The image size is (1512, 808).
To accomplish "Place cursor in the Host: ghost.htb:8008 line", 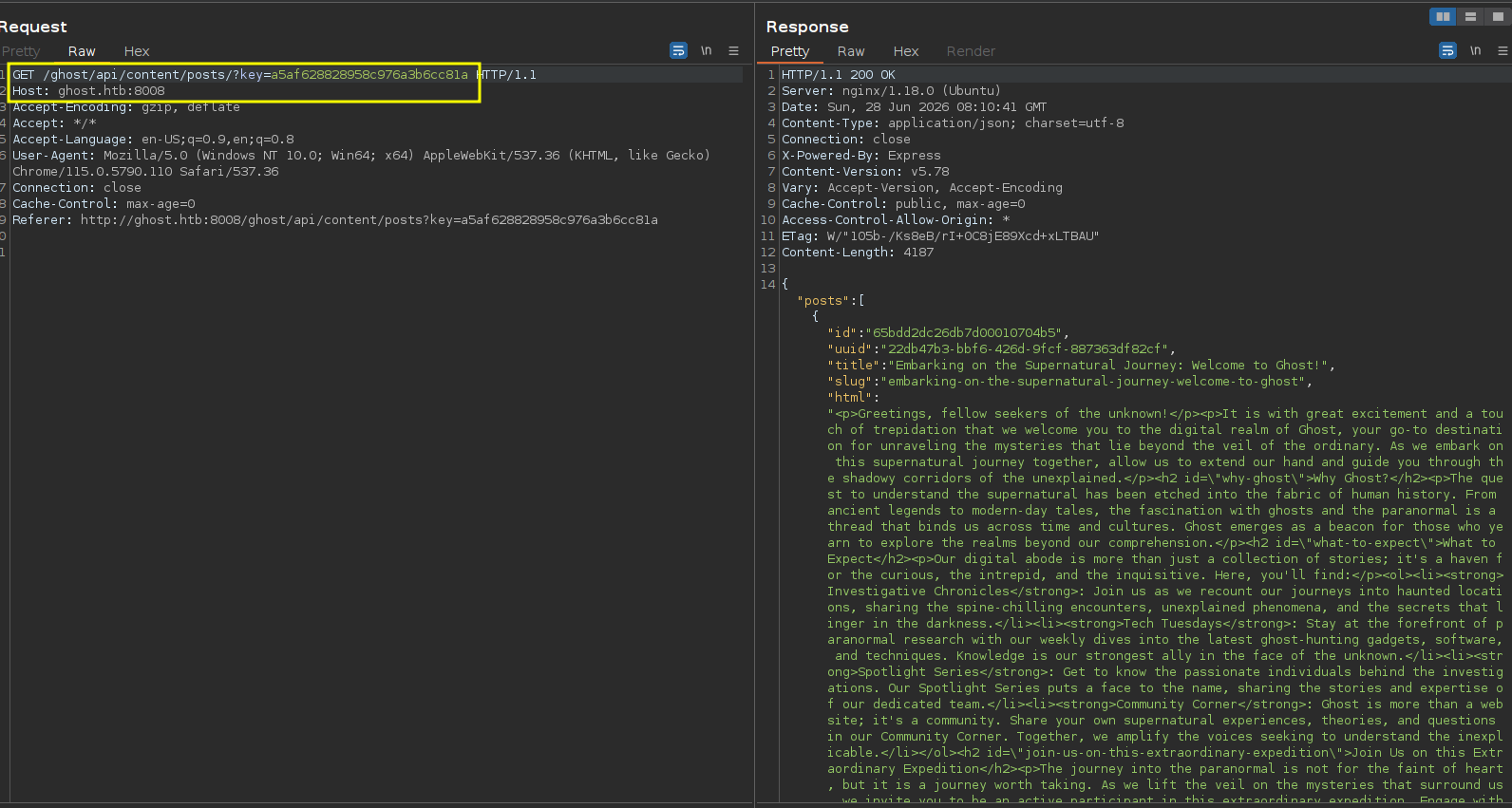I will click(x=88, y=91).
